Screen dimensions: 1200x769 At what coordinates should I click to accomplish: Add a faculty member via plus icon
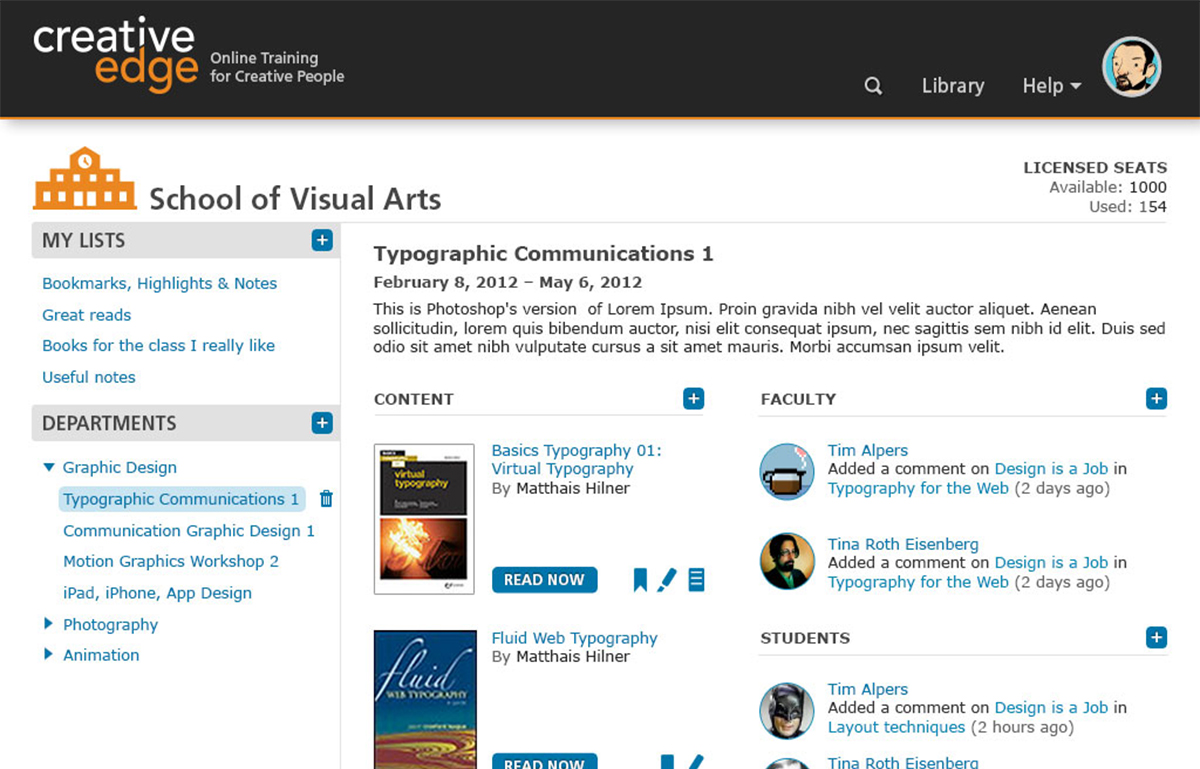click(x=1156, y=399)
